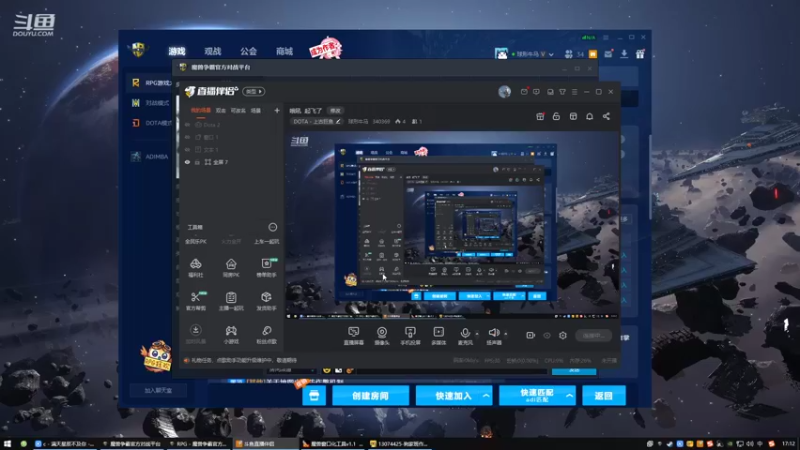Click the store icon button beside 创建房间
The width and height of the screenshot is (800, 450).
tap(314, 395)
